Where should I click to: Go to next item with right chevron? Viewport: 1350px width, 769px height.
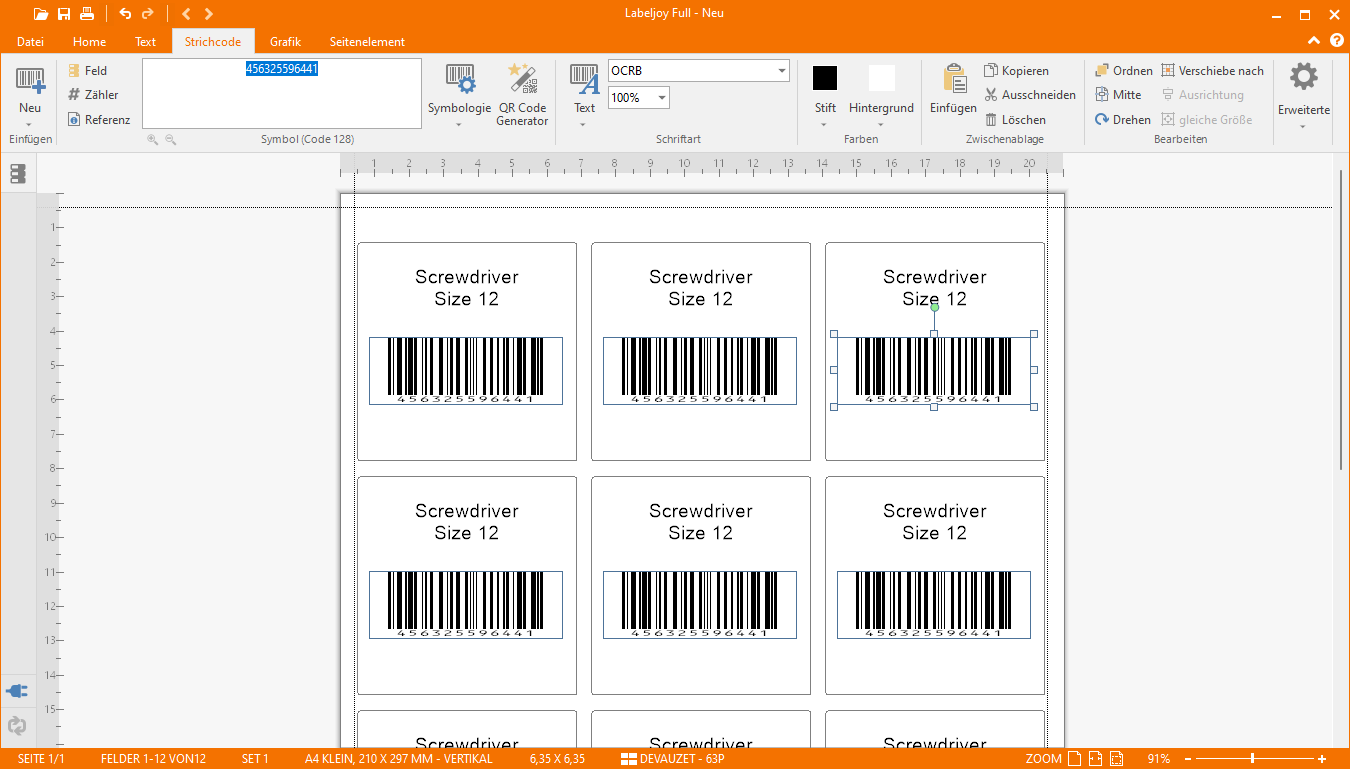click(x=208, y=14)
